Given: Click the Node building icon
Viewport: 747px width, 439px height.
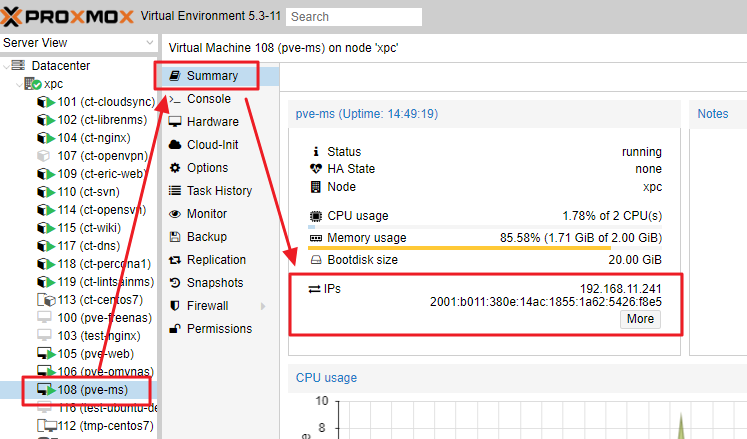Looking at the screenshot, I should [x=315, y=187].
